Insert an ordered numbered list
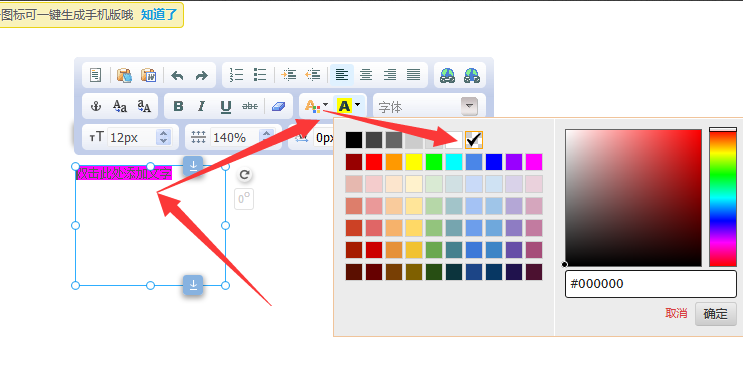Viewport: 743px width, 389px height. (236, 75)
